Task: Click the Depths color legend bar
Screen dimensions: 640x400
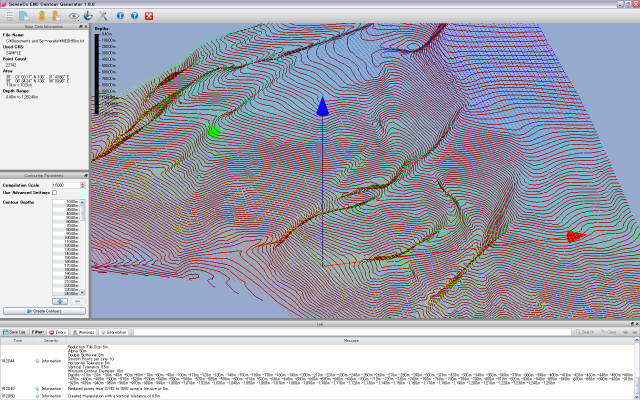Action: pyautogui.click(x=97, y=75)
